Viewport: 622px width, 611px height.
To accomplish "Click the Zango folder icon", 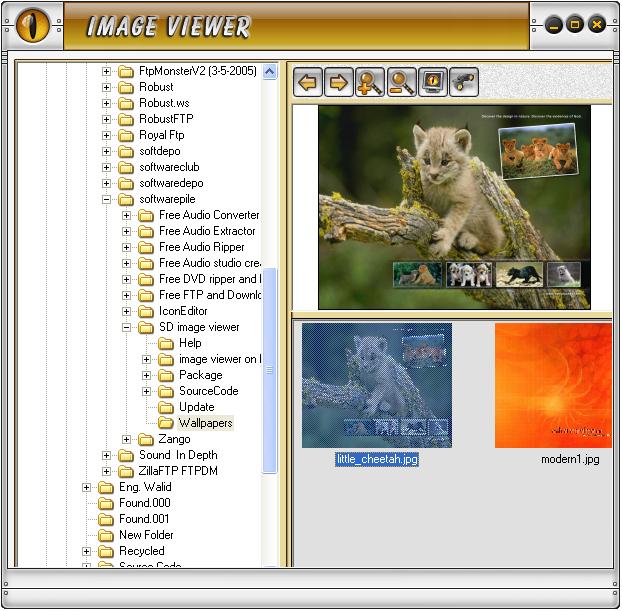I will (x=146, y=439).
